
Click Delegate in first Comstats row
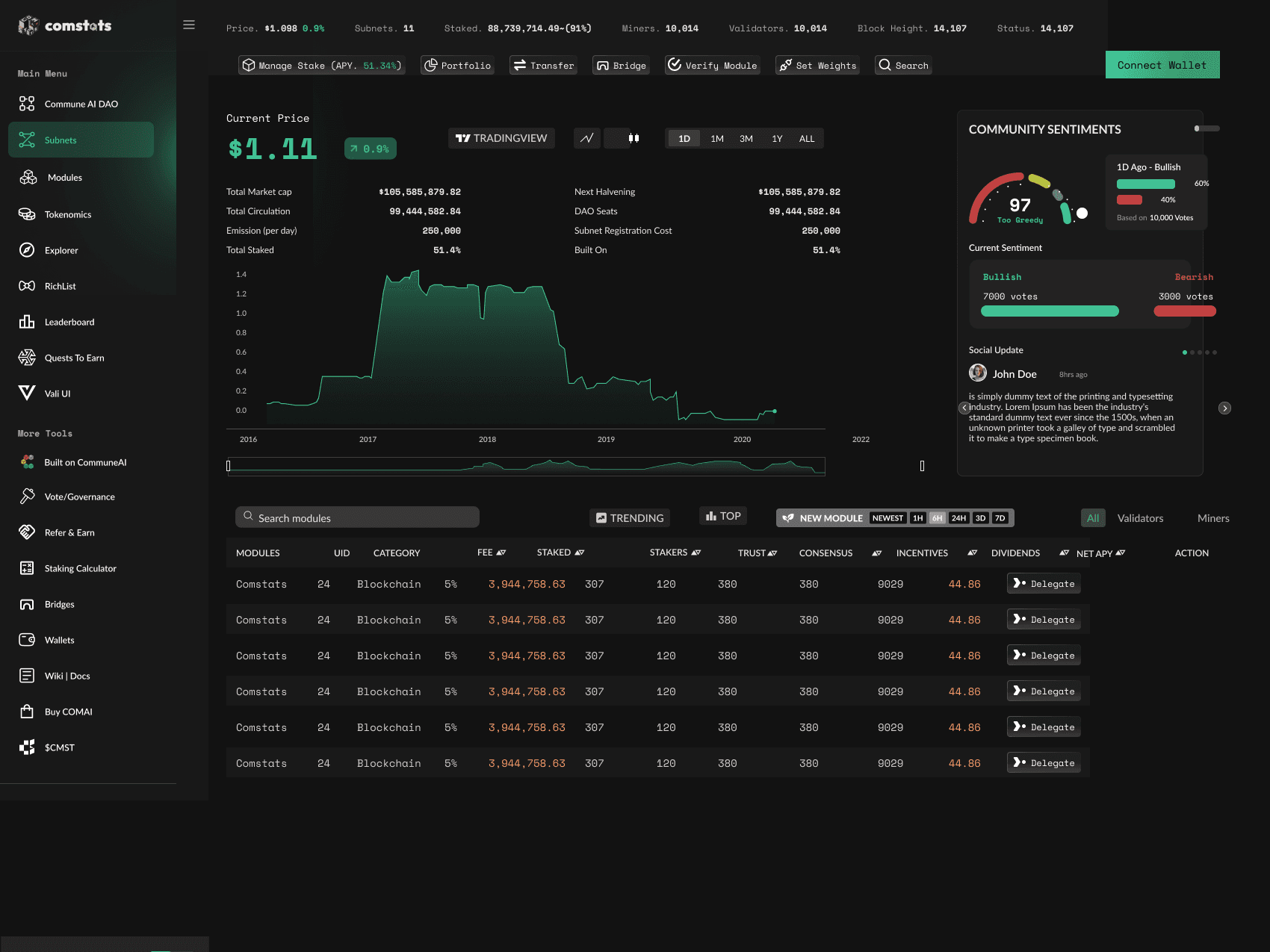point(1044,583)
